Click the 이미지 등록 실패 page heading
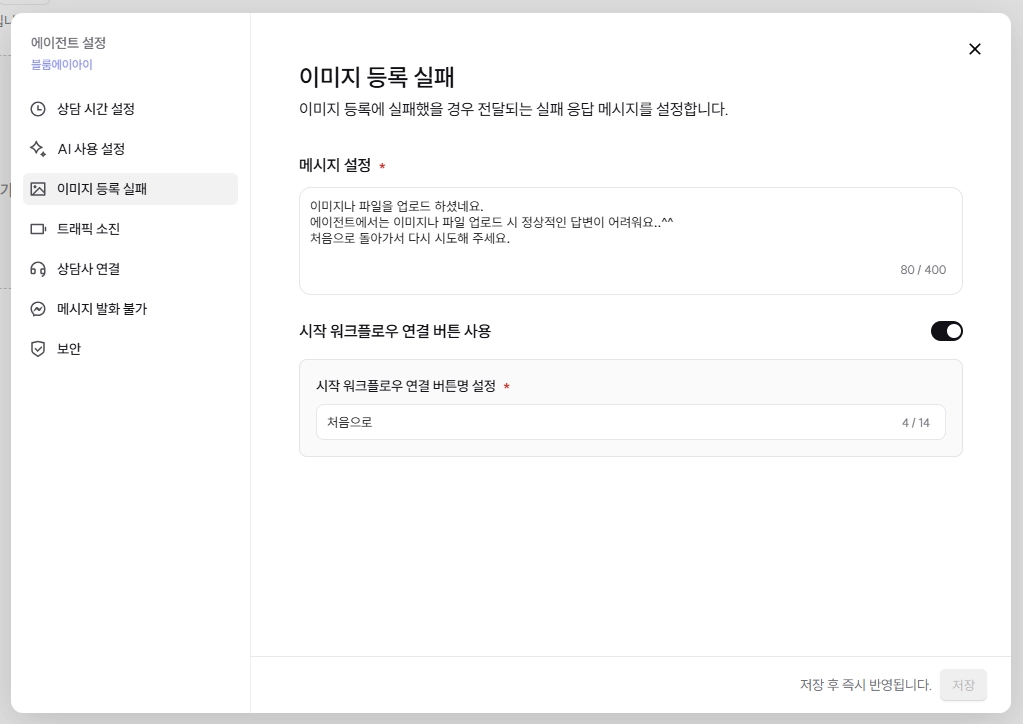 (376, 77)
